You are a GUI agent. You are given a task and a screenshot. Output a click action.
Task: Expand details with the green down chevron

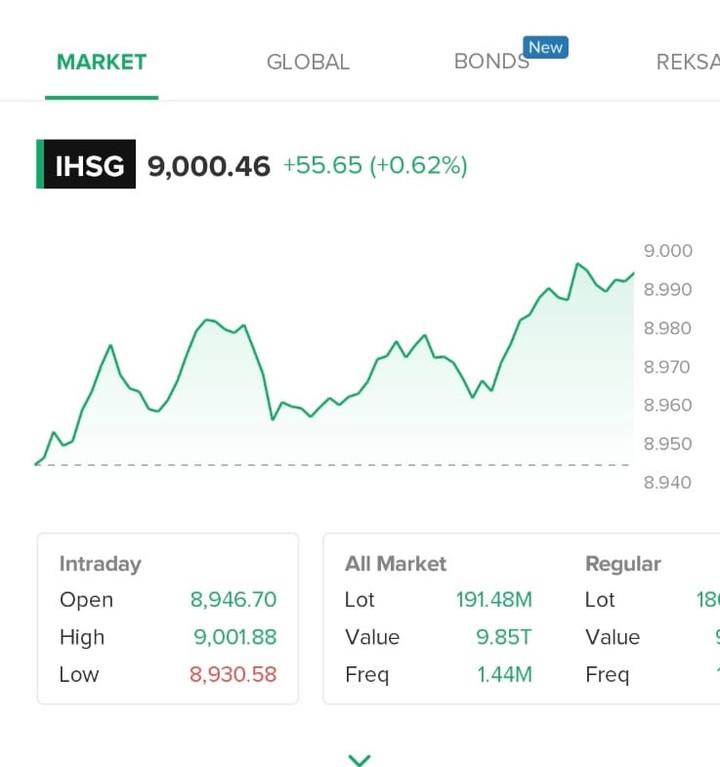[359, 760]
